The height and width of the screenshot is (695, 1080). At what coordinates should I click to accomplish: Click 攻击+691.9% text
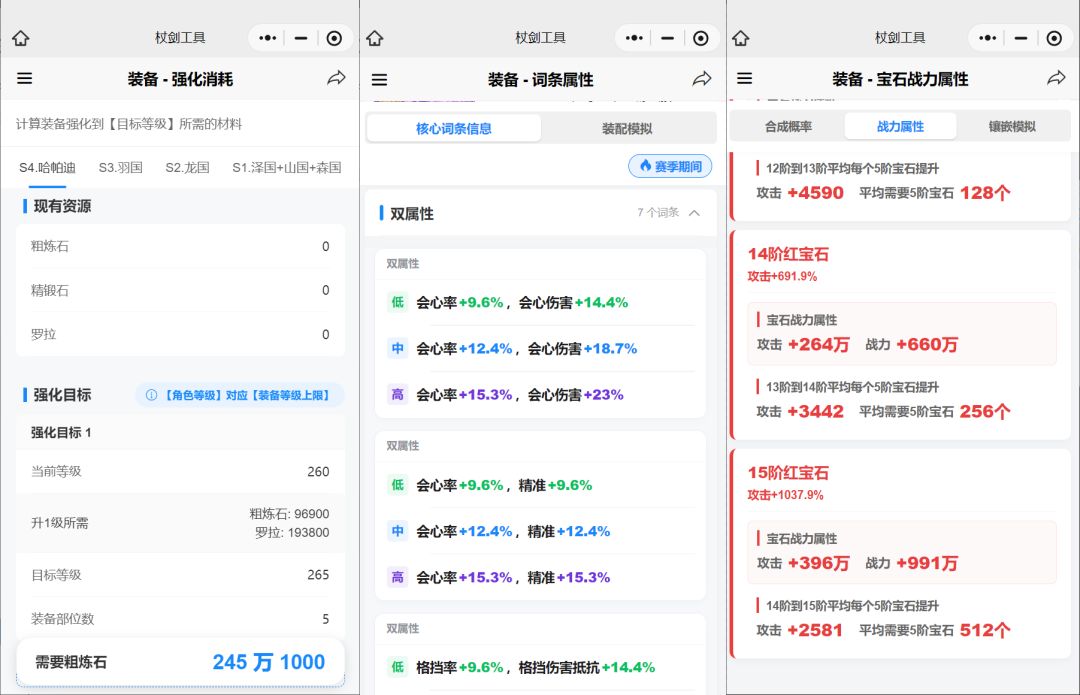tap(782, 276)
